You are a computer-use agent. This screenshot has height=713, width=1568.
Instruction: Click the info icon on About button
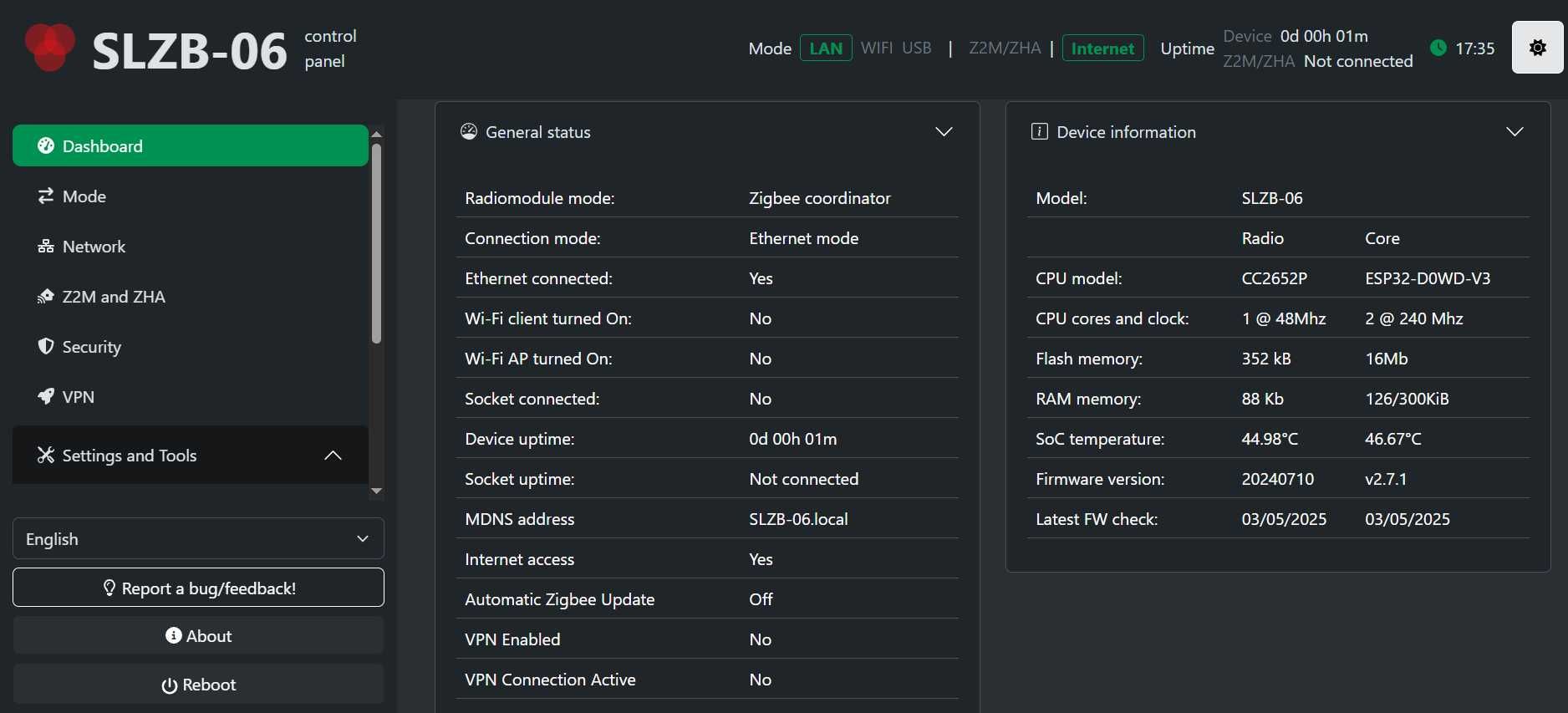(x=174, y=635)
